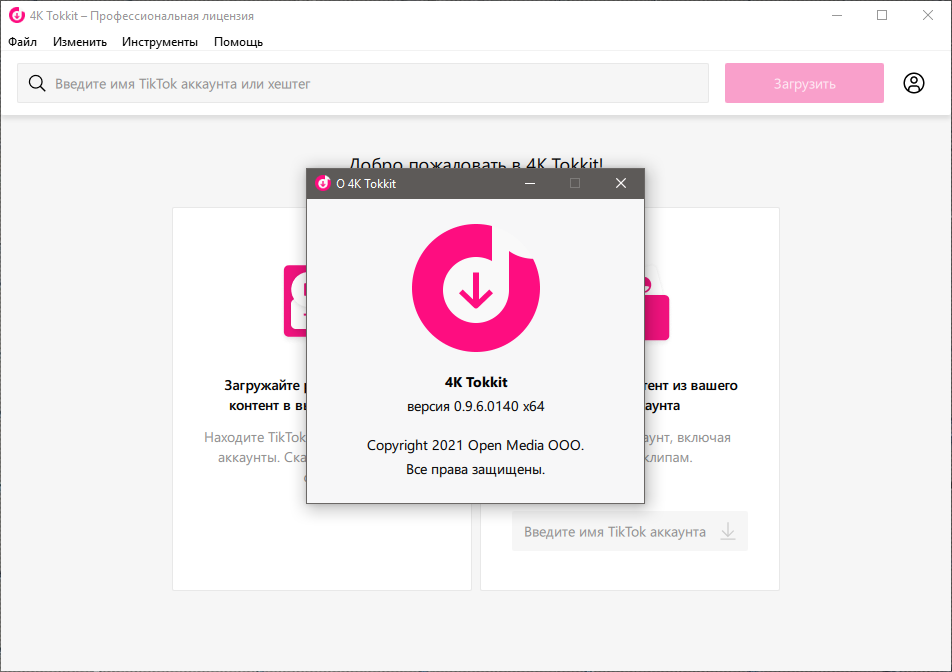Click the 'Введите имя TikTok аккаунта' field in the right card
952x672 pixels.
(630, 532)
